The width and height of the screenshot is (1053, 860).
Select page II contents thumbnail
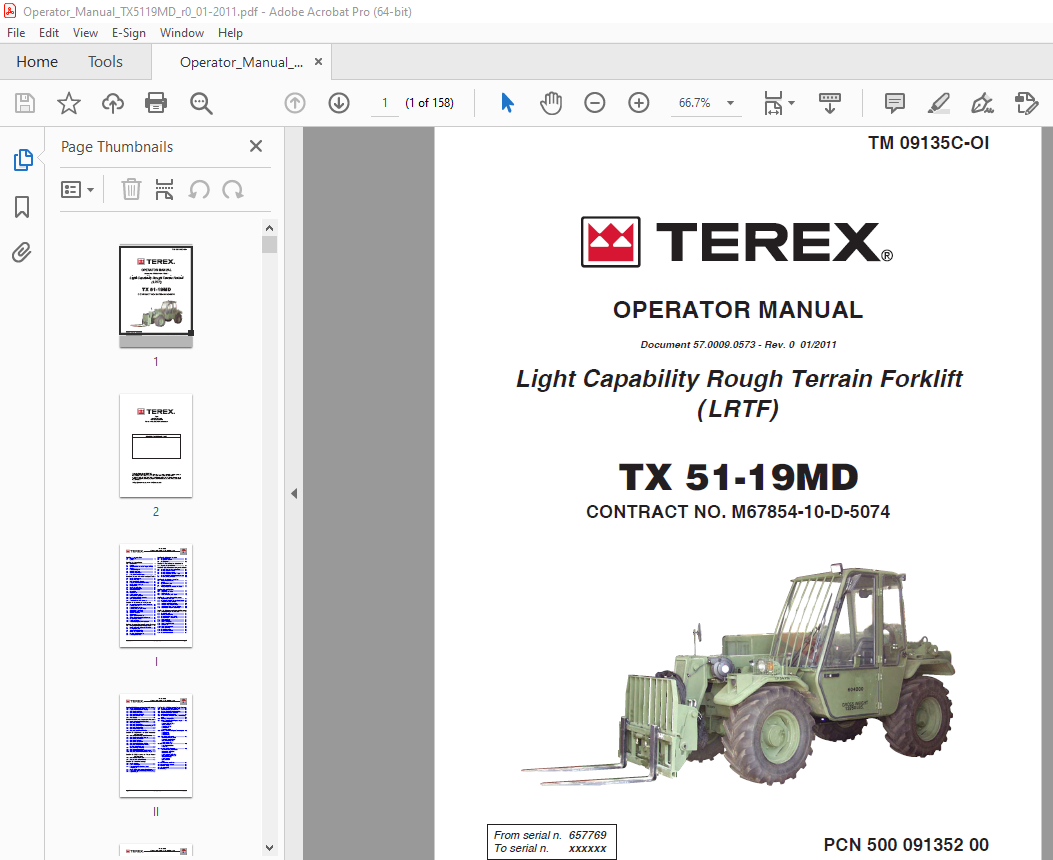point(156,746)
